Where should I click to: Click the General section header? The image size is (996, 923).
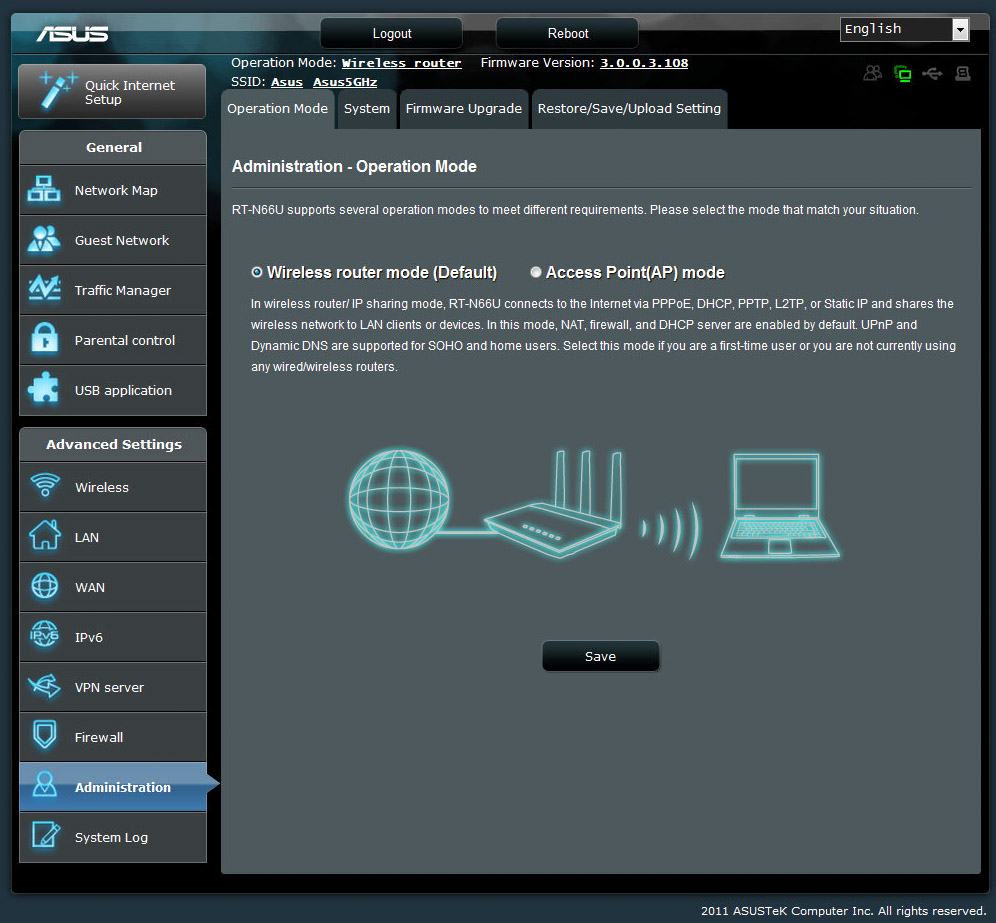click(x=113, y=147)
